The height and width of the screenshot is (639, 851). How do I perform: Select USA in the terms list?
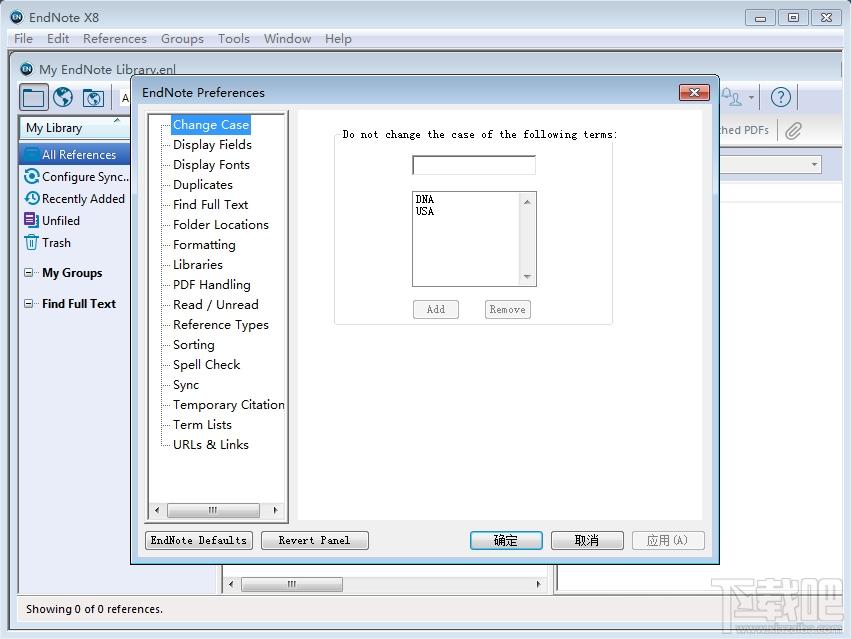(x=425, y=211)
